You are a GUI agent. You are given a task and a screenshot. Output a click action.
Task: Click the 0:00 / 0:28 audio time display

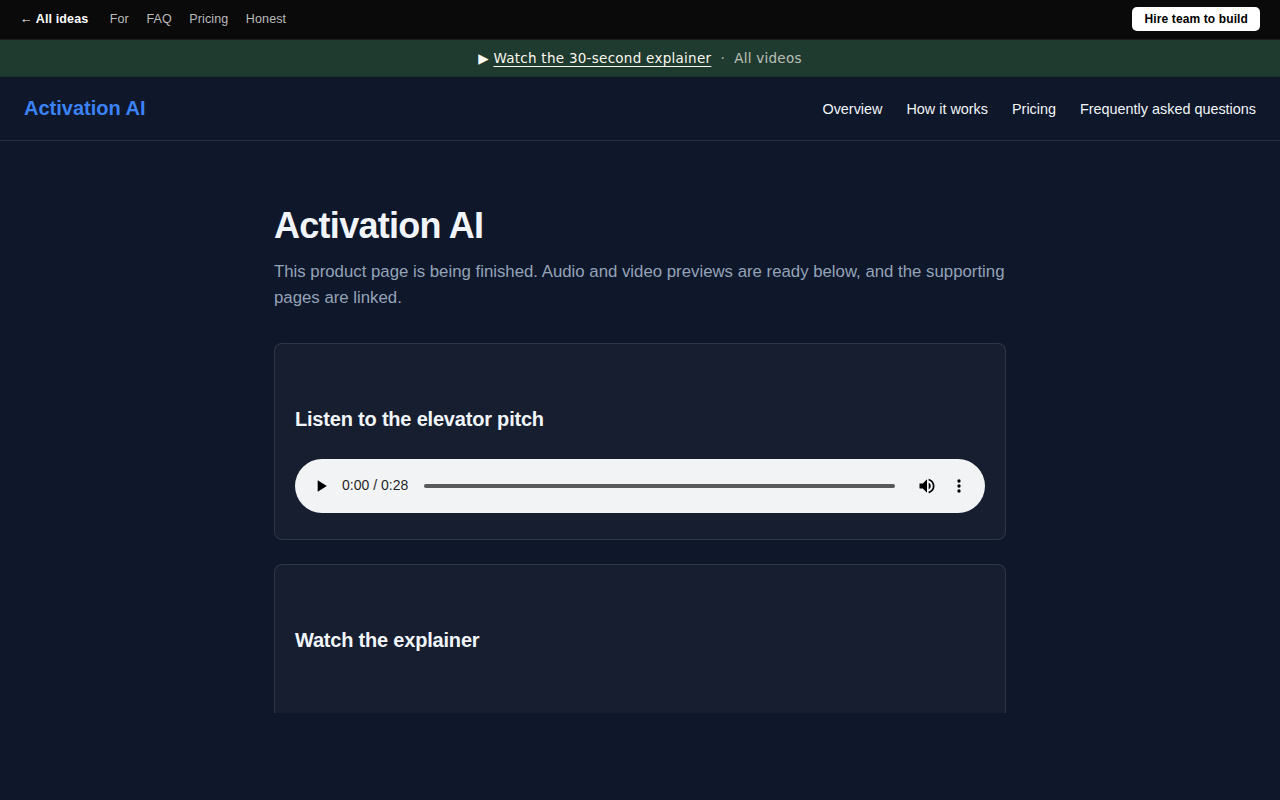(375, 486)
